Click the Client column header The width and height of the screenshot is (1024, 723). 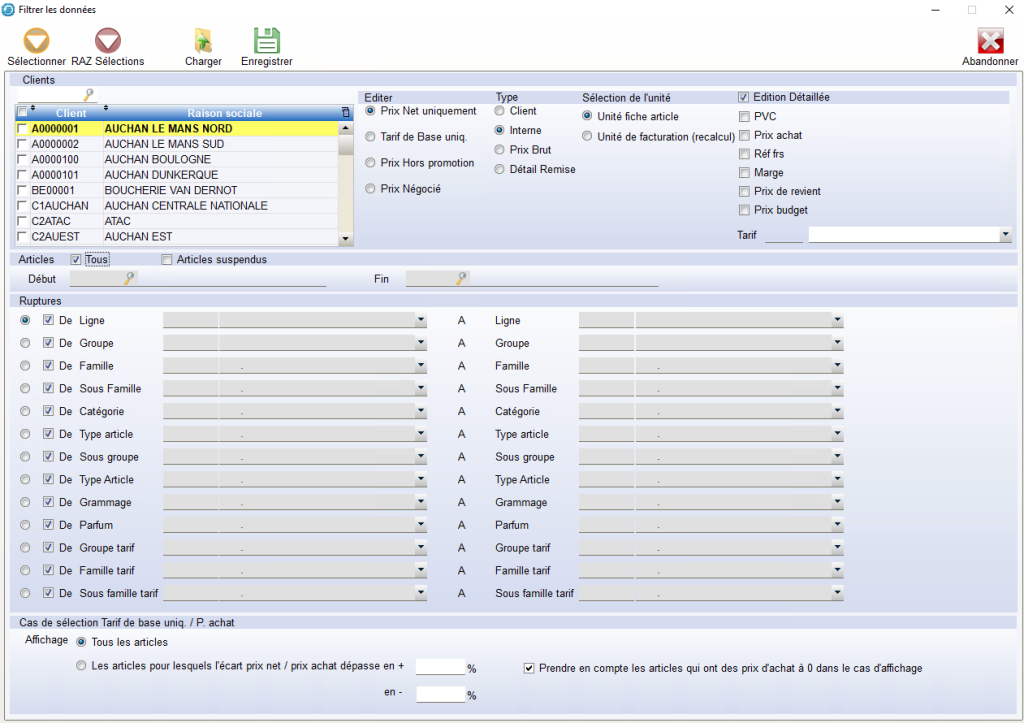point(70,113)
